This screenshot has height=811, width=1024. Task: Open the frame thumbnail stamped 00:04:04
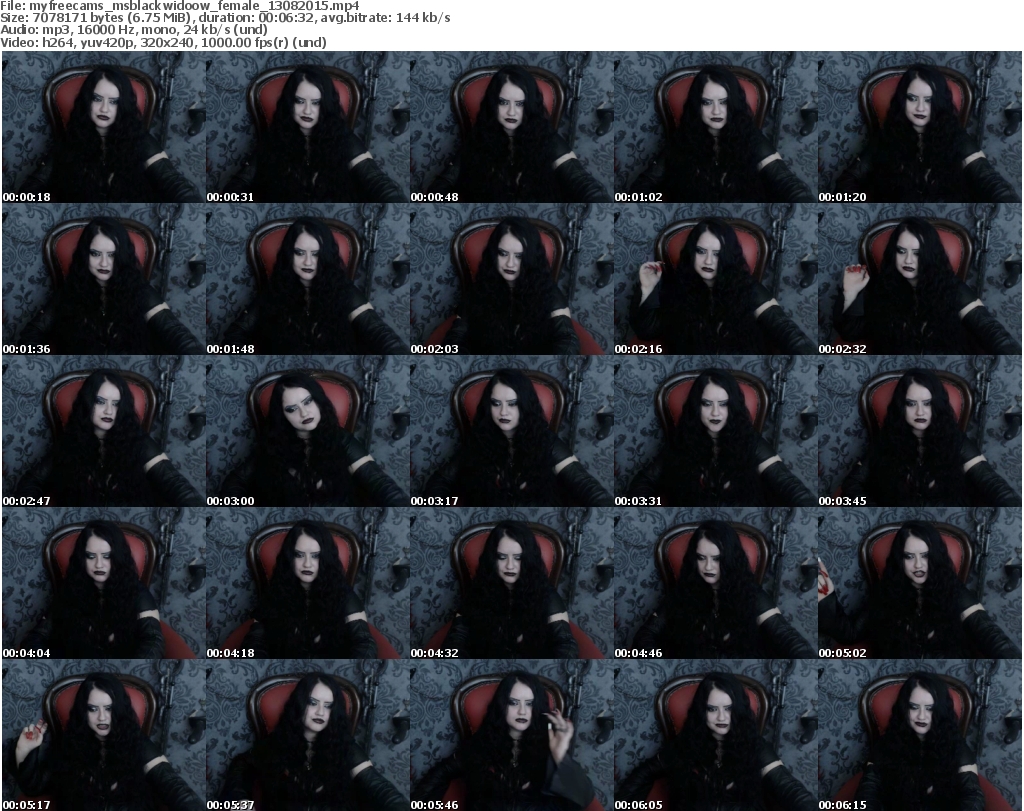coord(104,583)
